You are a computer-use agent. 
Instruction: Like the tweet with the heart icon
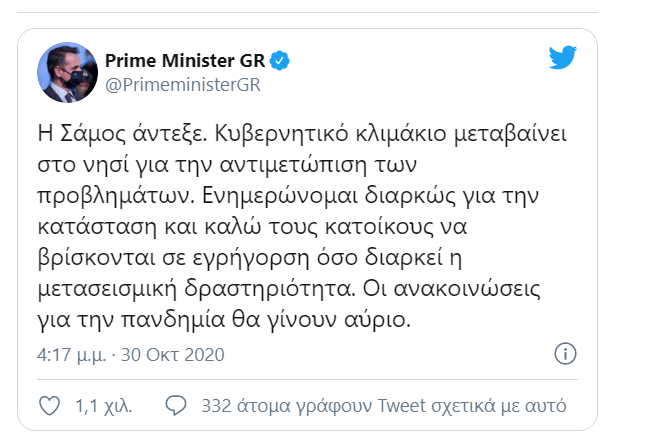[48, 406]
